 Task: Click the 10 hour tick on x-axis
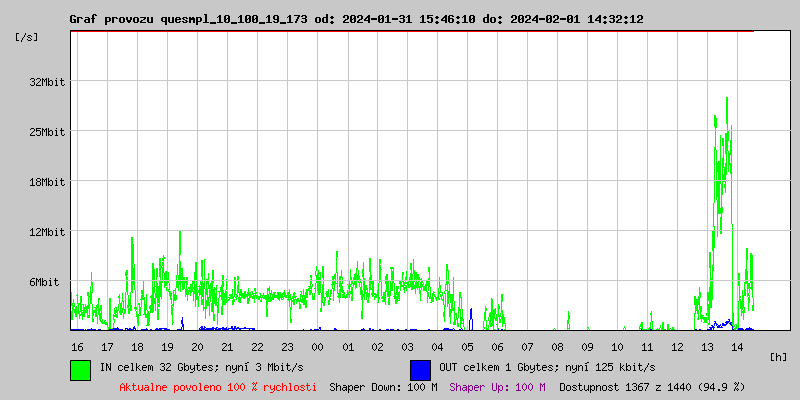click(618, 346)
